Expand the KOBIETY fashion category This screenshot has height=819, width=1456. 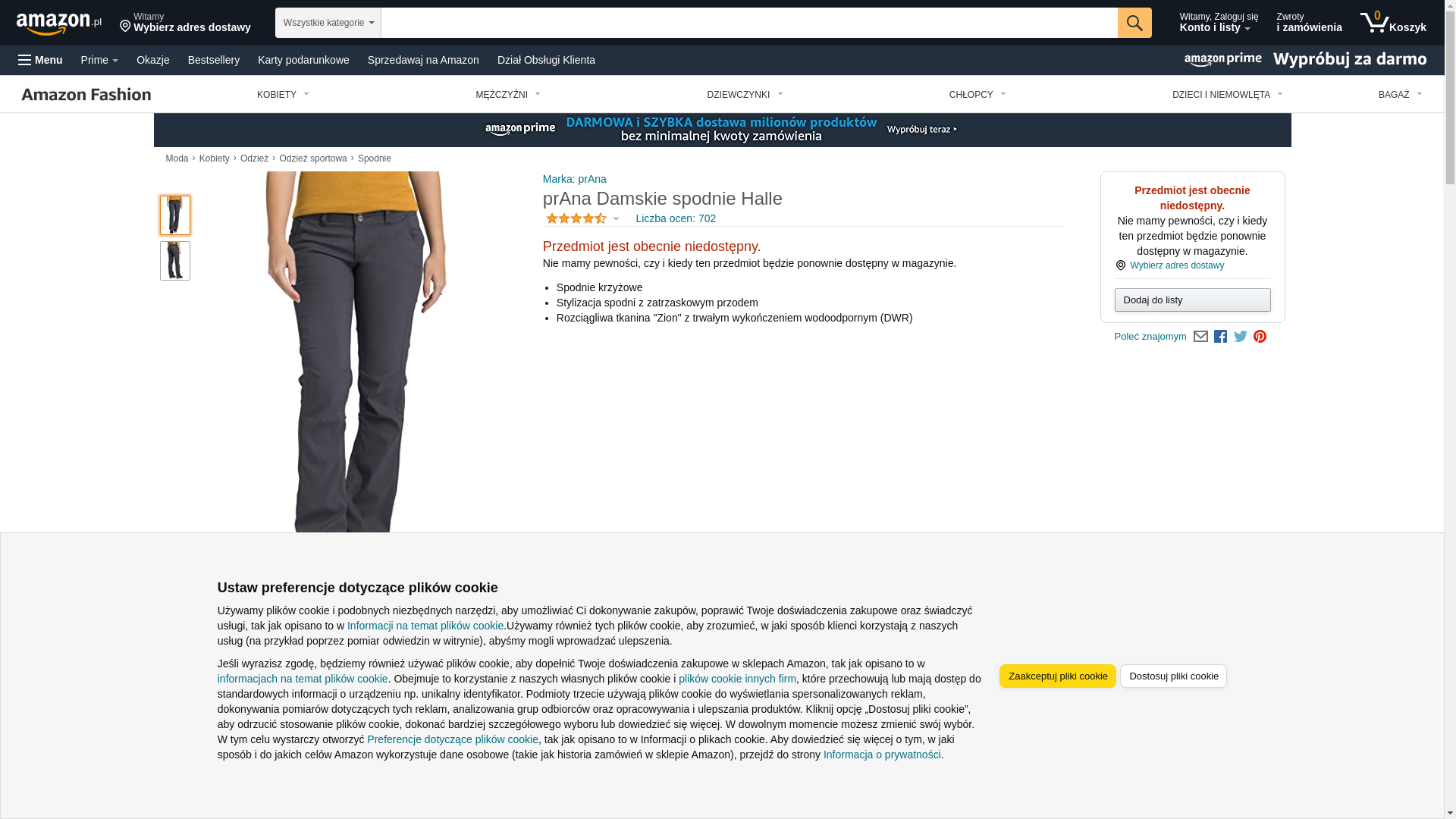[283, 95]
